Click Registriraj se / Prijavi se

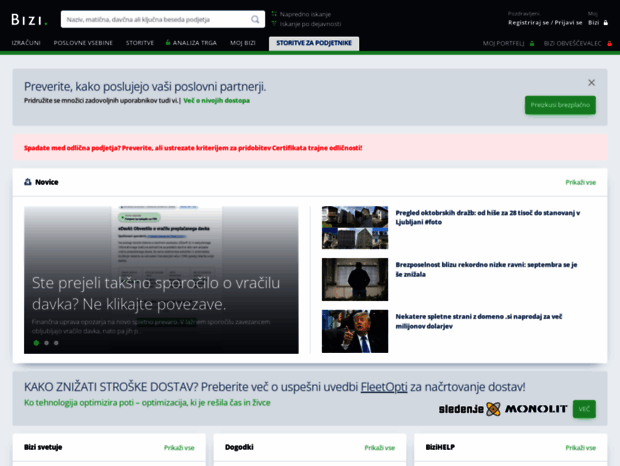point(545,23)
